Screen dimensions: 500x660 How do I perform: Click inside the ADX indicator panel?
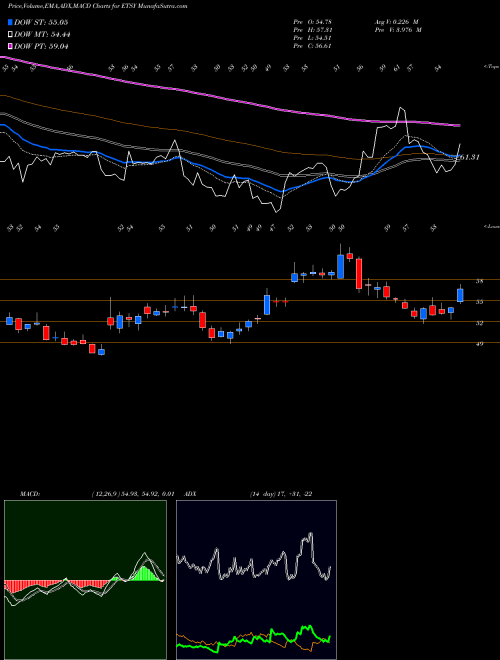coord(256,580)
